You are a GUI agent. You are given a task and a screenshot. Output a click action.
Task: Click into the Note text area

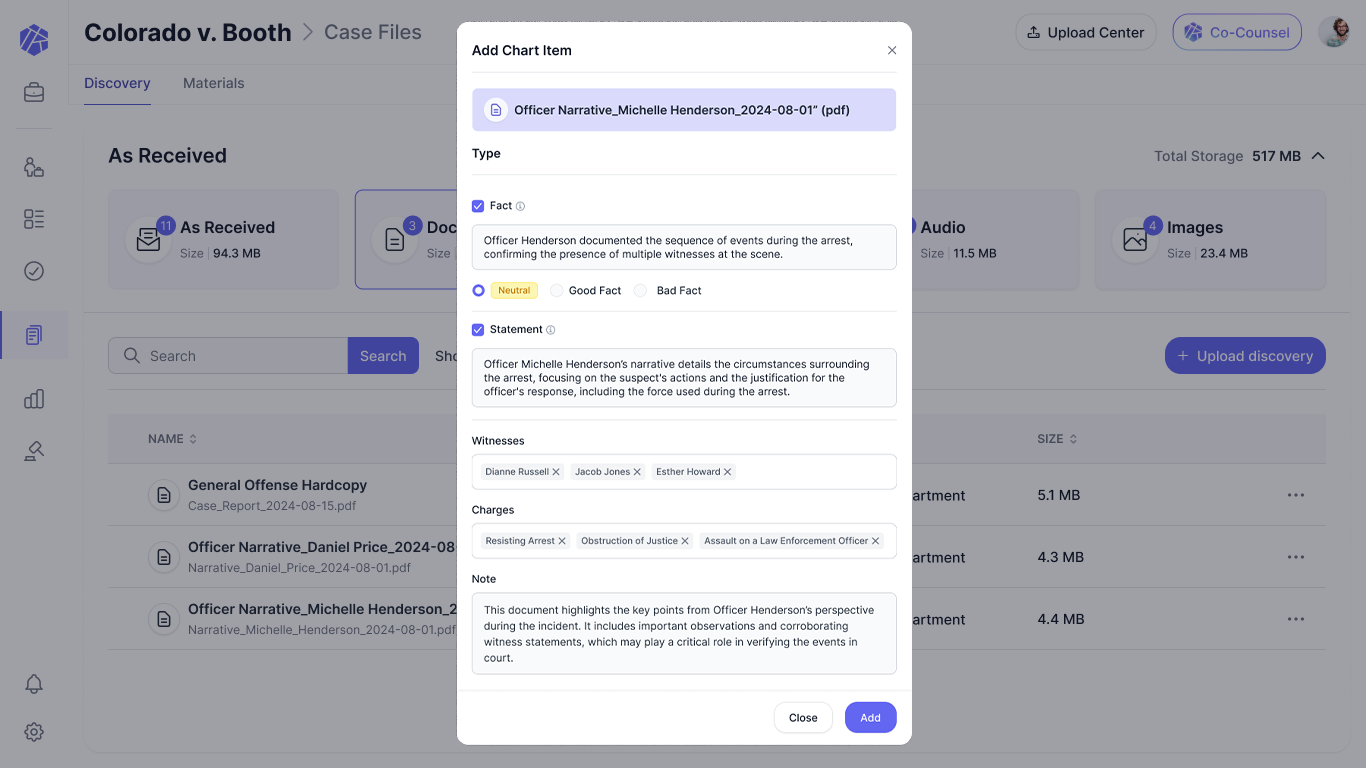pyautogui.click(x=684, y=634)
